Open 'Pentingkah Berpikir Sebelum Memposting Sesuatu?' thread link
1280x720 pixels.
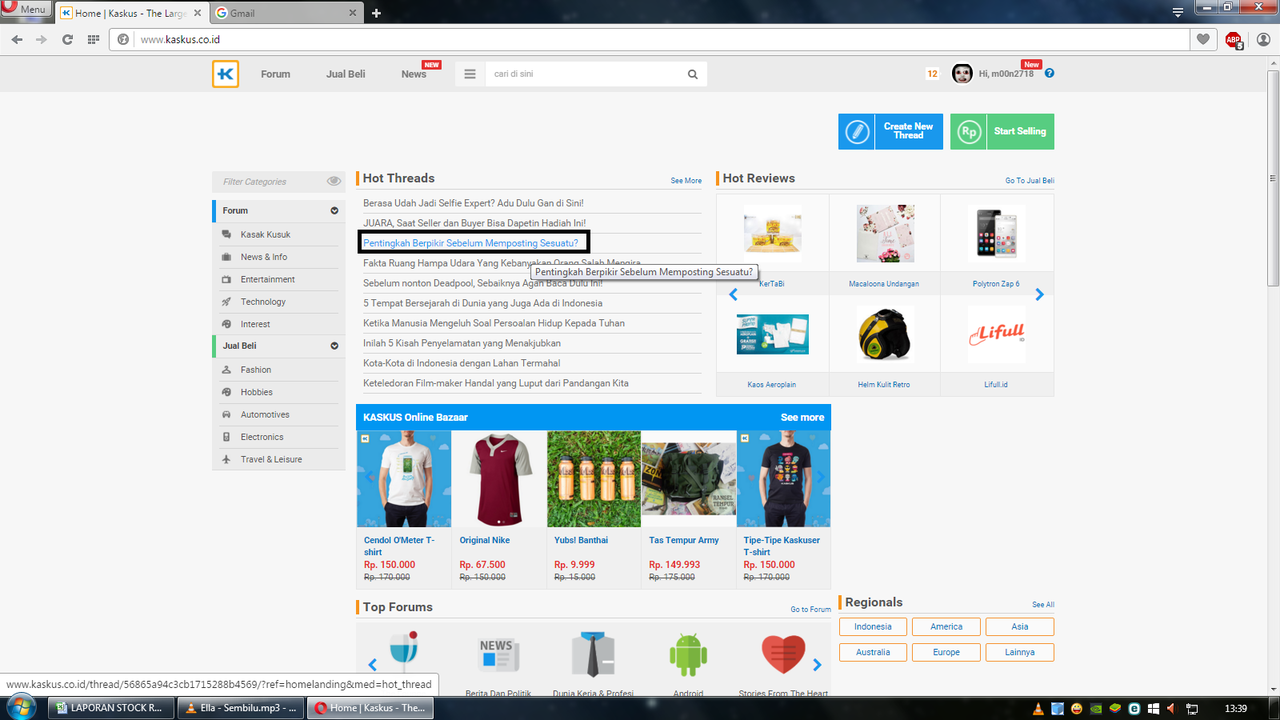tap(471, 243)
